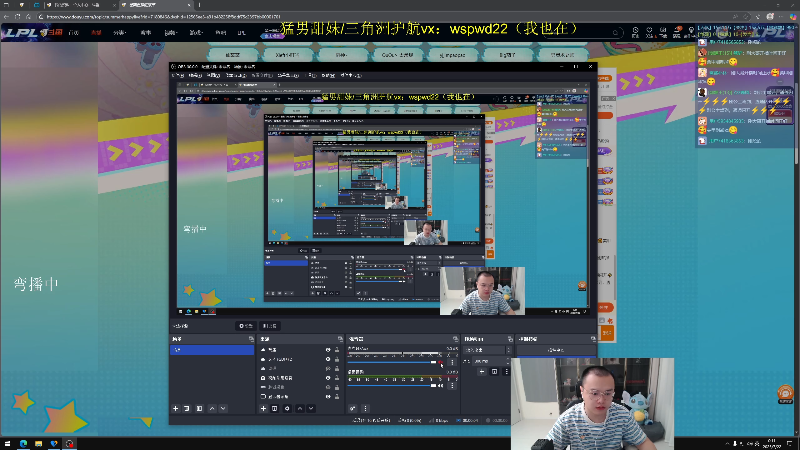
Task: Open a new browser tab
Action: coord(199,5)
